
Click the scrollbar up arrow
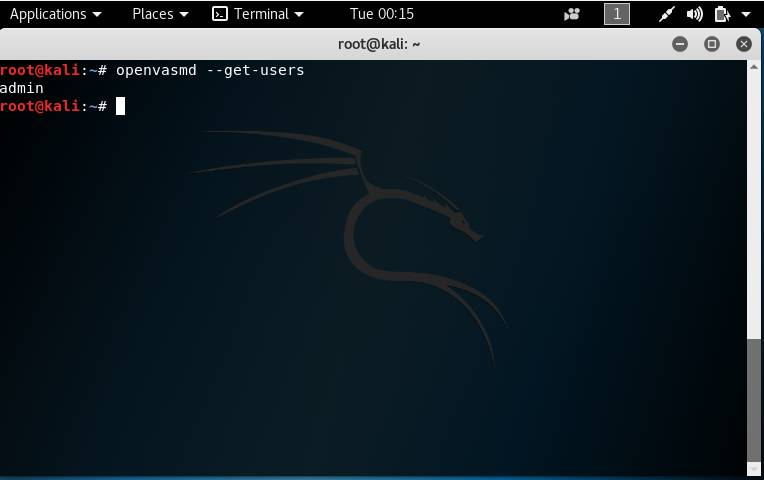(754, 67)
